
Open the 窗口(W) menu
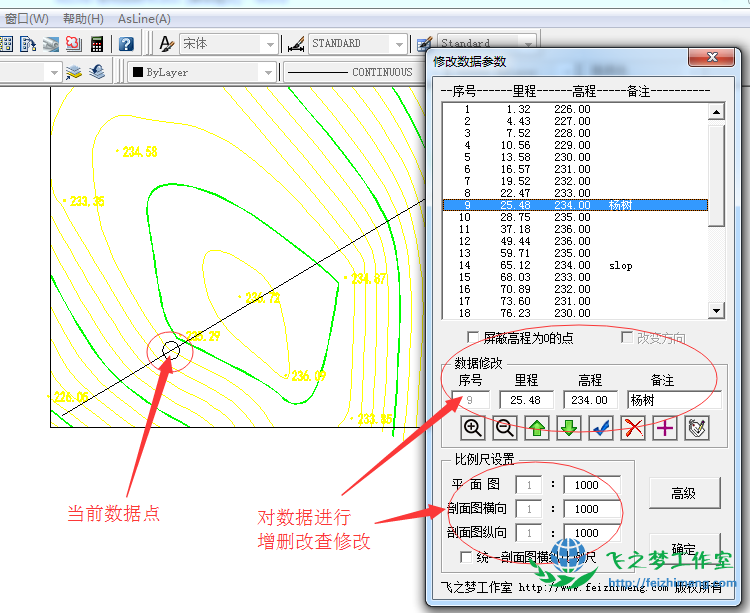(x=27, y=19)
